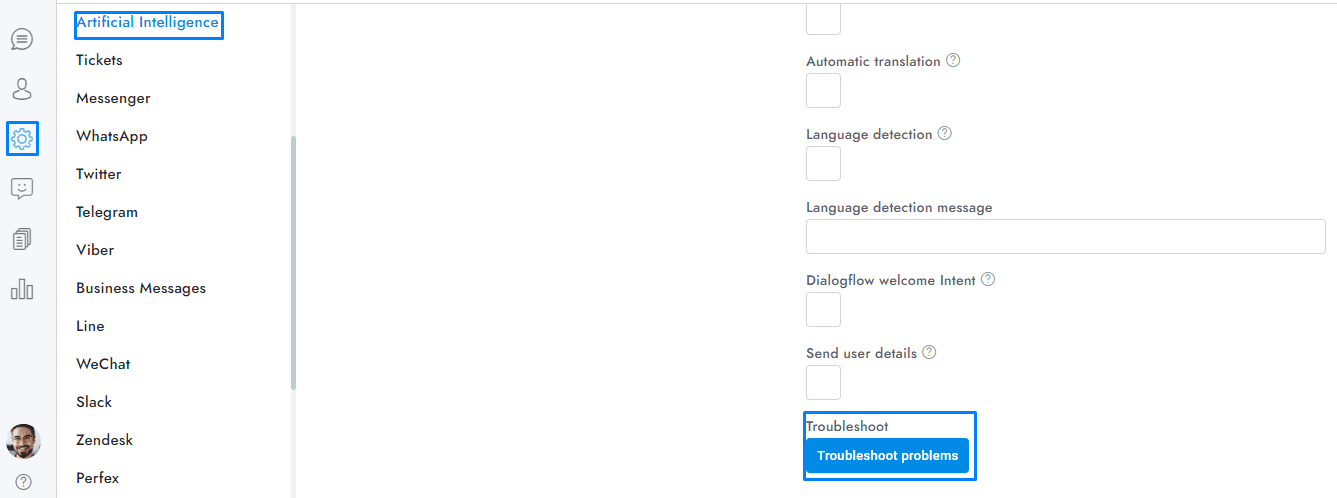Toggle the Send user details checkbox
The image size is (1337, 498).
coord(823,383)
